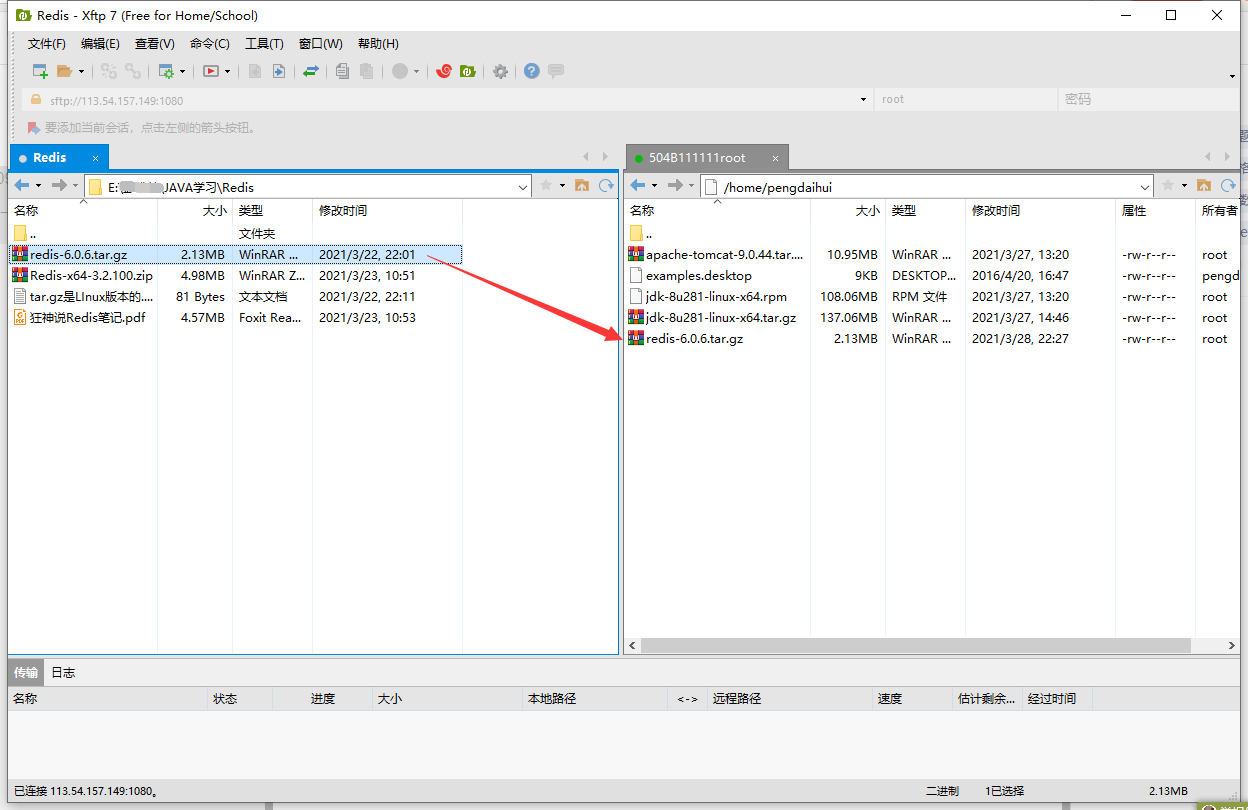
Task: Open the 编辑(E) menu
Action: (x=100, y=44)
